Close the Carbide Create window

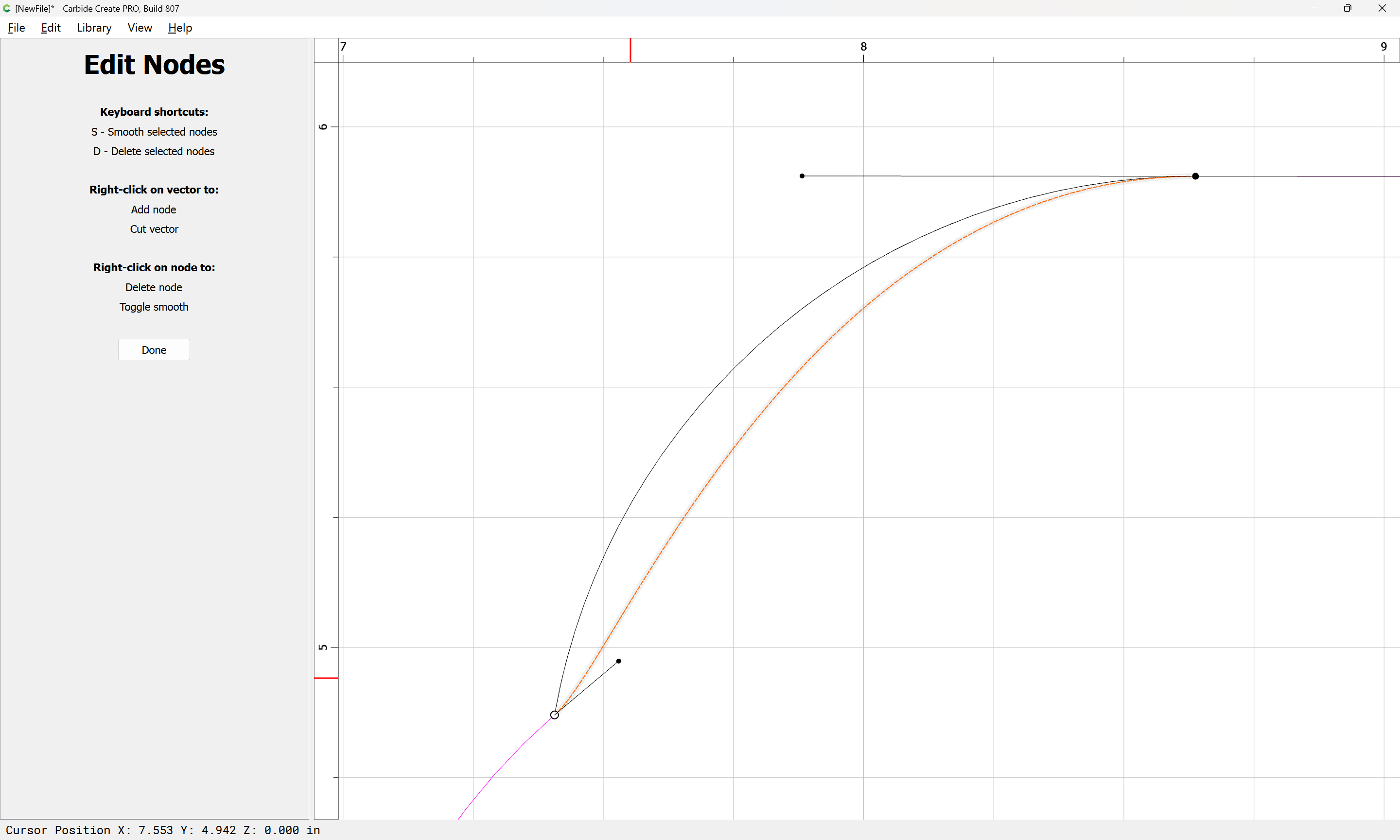(1382, 8)
